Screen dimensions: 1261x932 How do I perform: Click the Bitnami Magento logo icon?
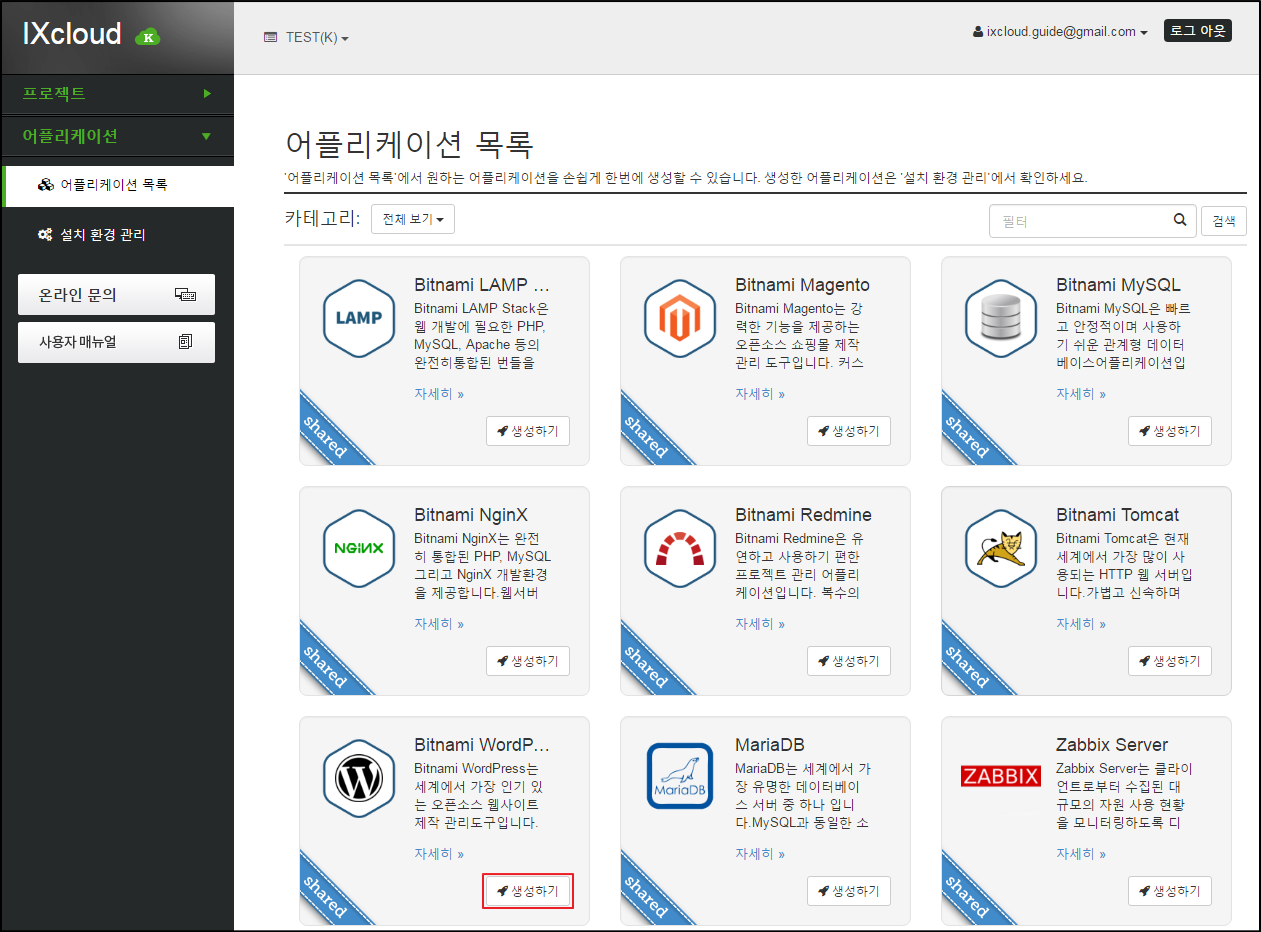pos(680,318)
